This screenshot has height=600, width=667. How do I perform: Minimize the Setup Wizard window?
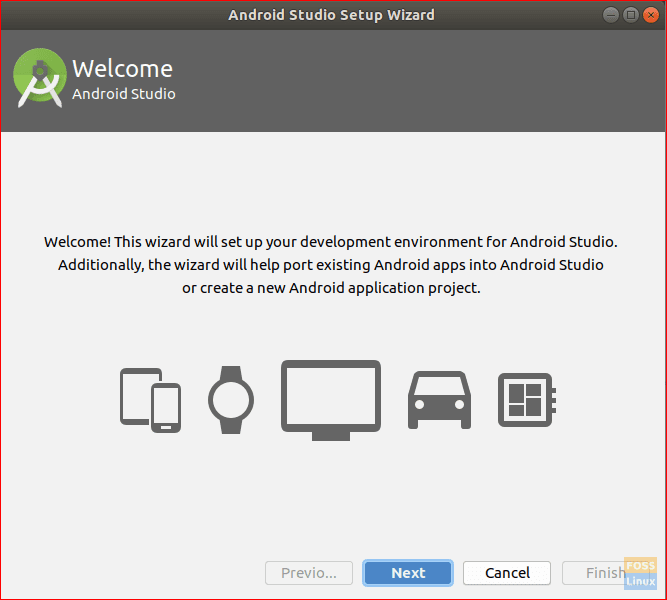coord(611,15)
